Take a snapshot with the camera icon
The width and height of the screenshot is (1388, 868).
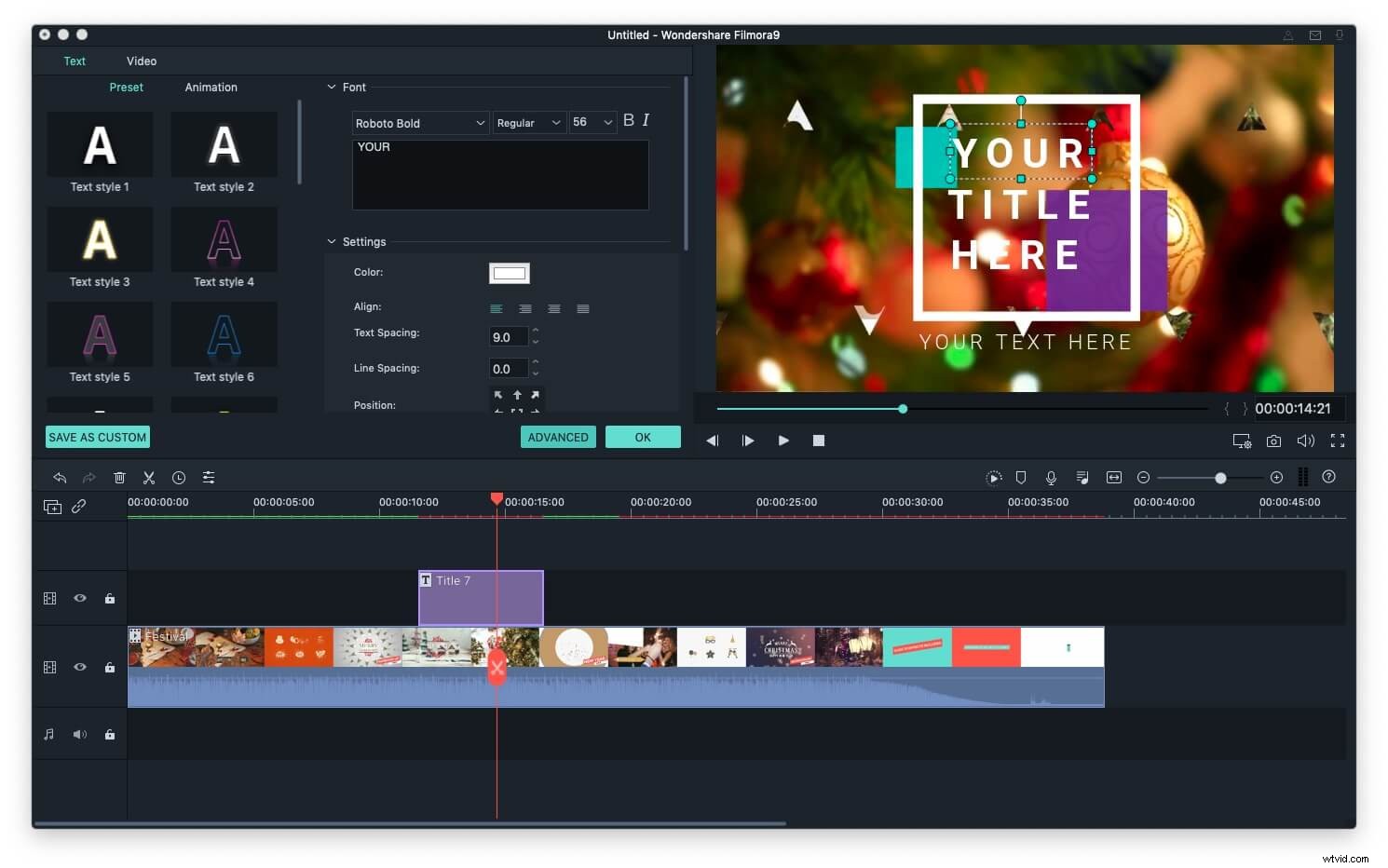(1274, 441)
